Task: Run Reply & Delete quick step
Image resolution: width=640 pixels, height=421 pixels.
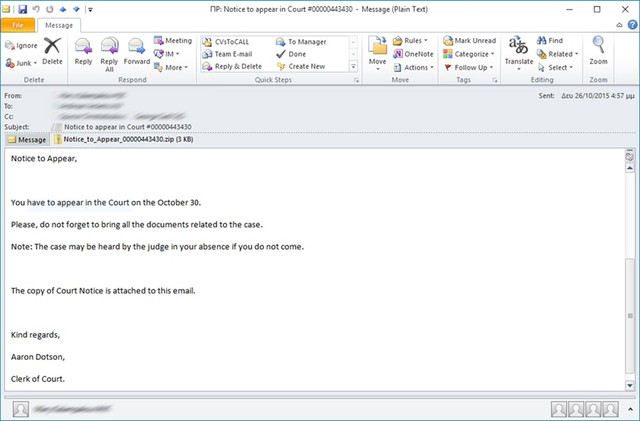Action: point(232,66)
